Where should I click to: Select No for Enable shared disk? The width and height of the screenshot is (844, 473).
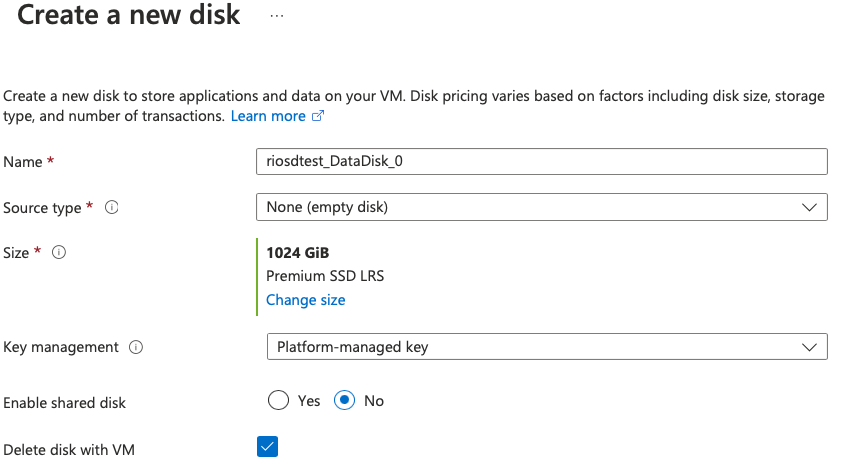[x=344, y=400]
